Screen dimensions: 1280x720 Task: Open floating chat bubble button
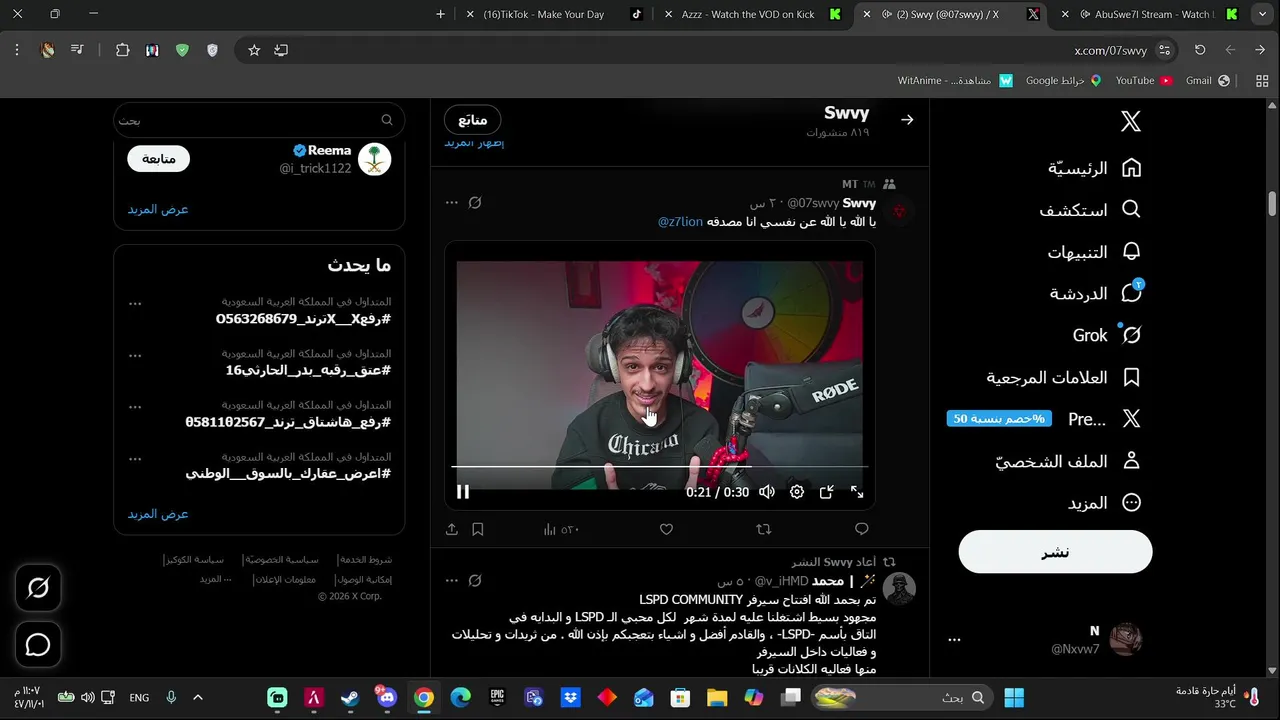click(x=38, y=645)
